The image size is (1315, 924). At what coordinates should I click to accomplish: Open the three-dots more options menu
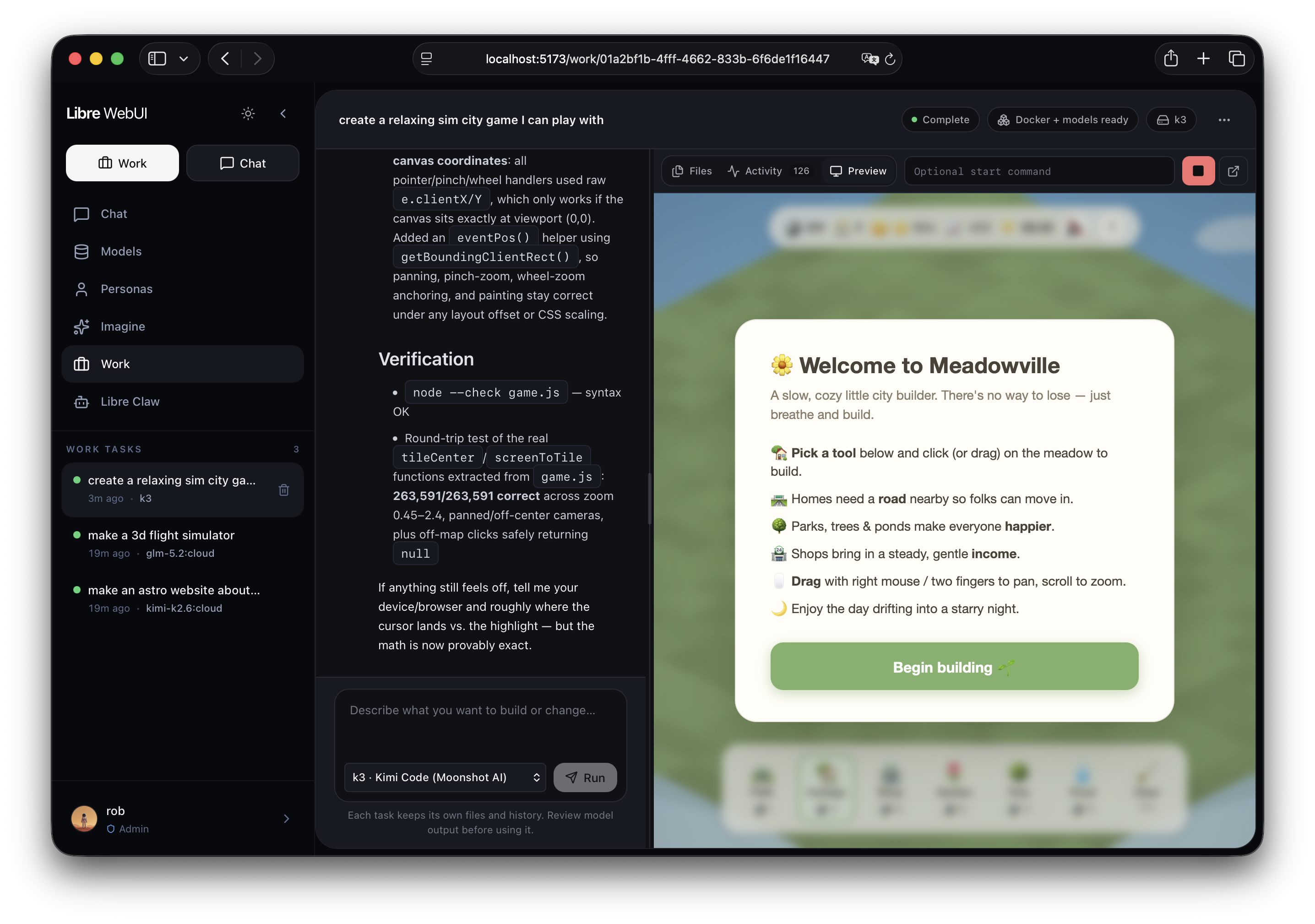click(1224, 120)
